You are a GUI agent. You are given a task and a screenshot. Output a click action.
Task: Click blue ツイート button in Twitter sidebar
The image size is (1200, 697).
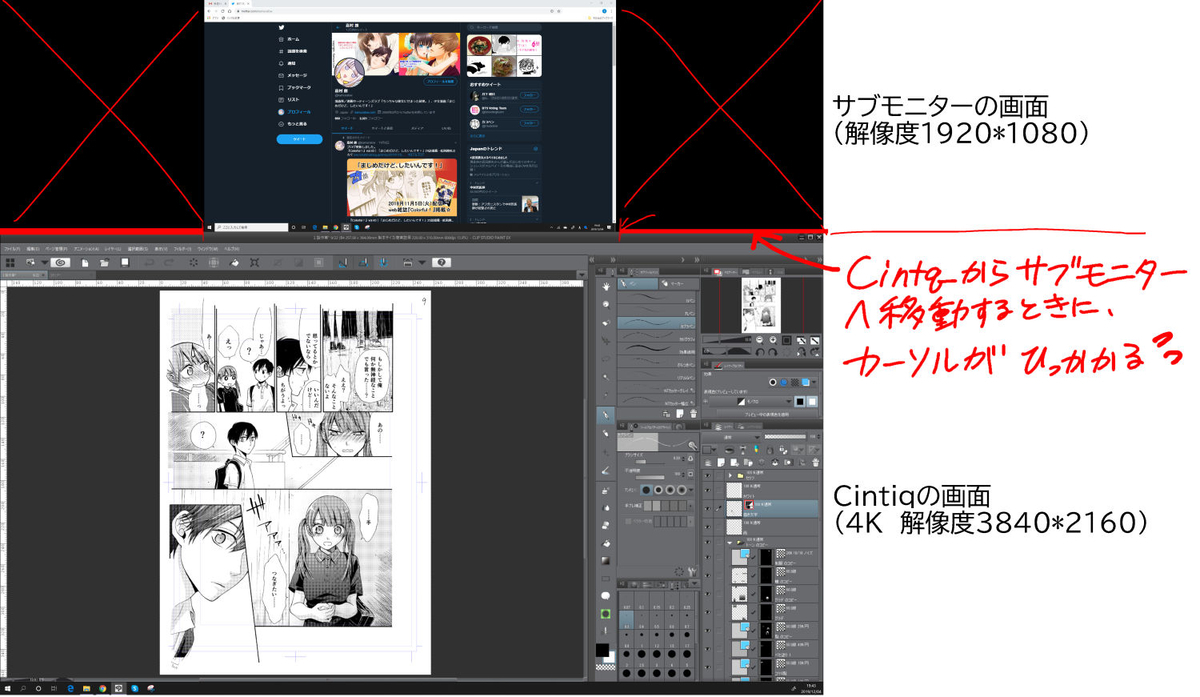click(299, 139)
